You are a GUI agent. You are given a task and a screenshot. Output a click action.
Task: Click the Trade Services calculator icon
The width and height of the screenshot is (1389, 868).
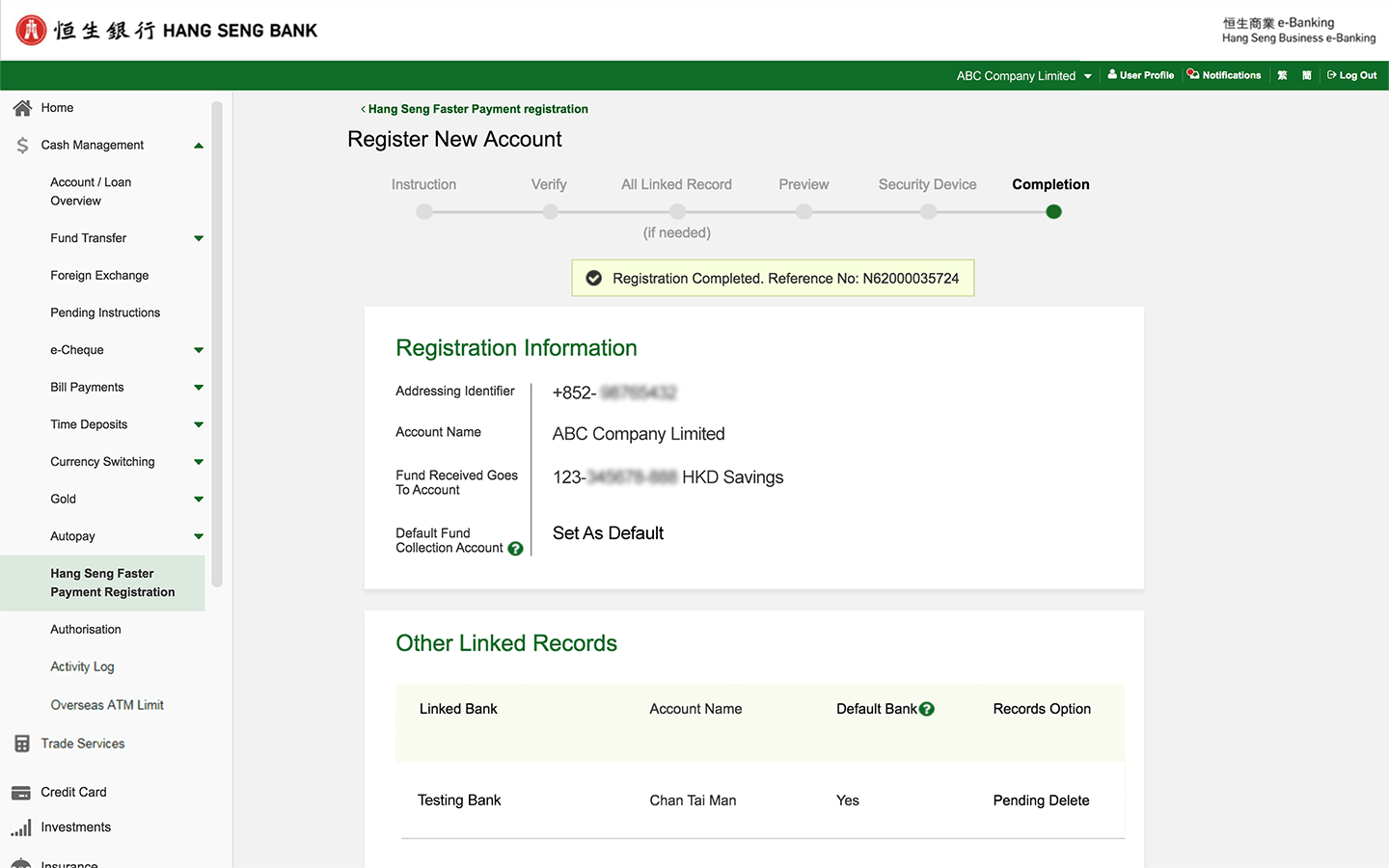22,744
